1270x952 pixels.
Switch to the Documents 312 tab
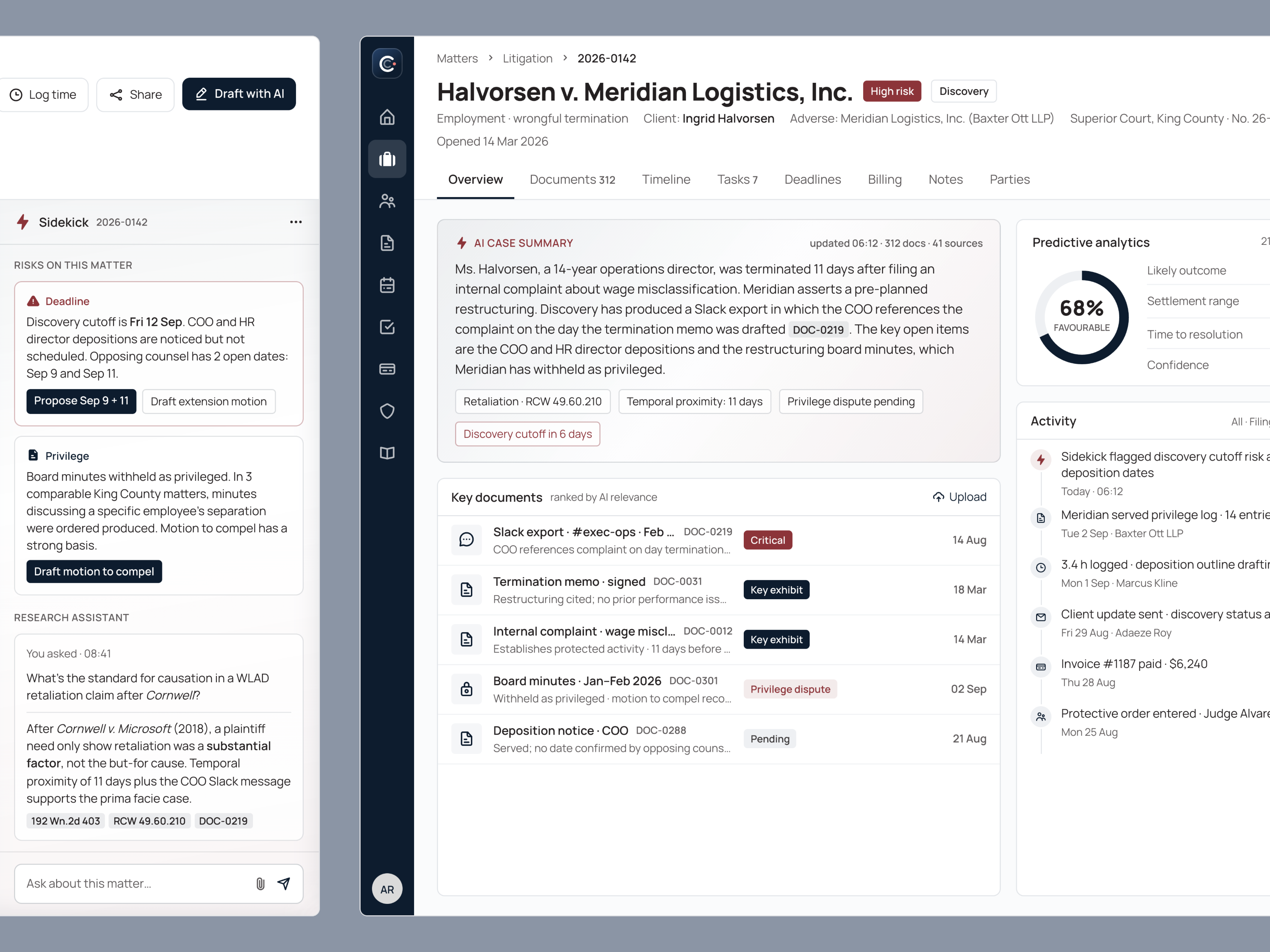572,180
